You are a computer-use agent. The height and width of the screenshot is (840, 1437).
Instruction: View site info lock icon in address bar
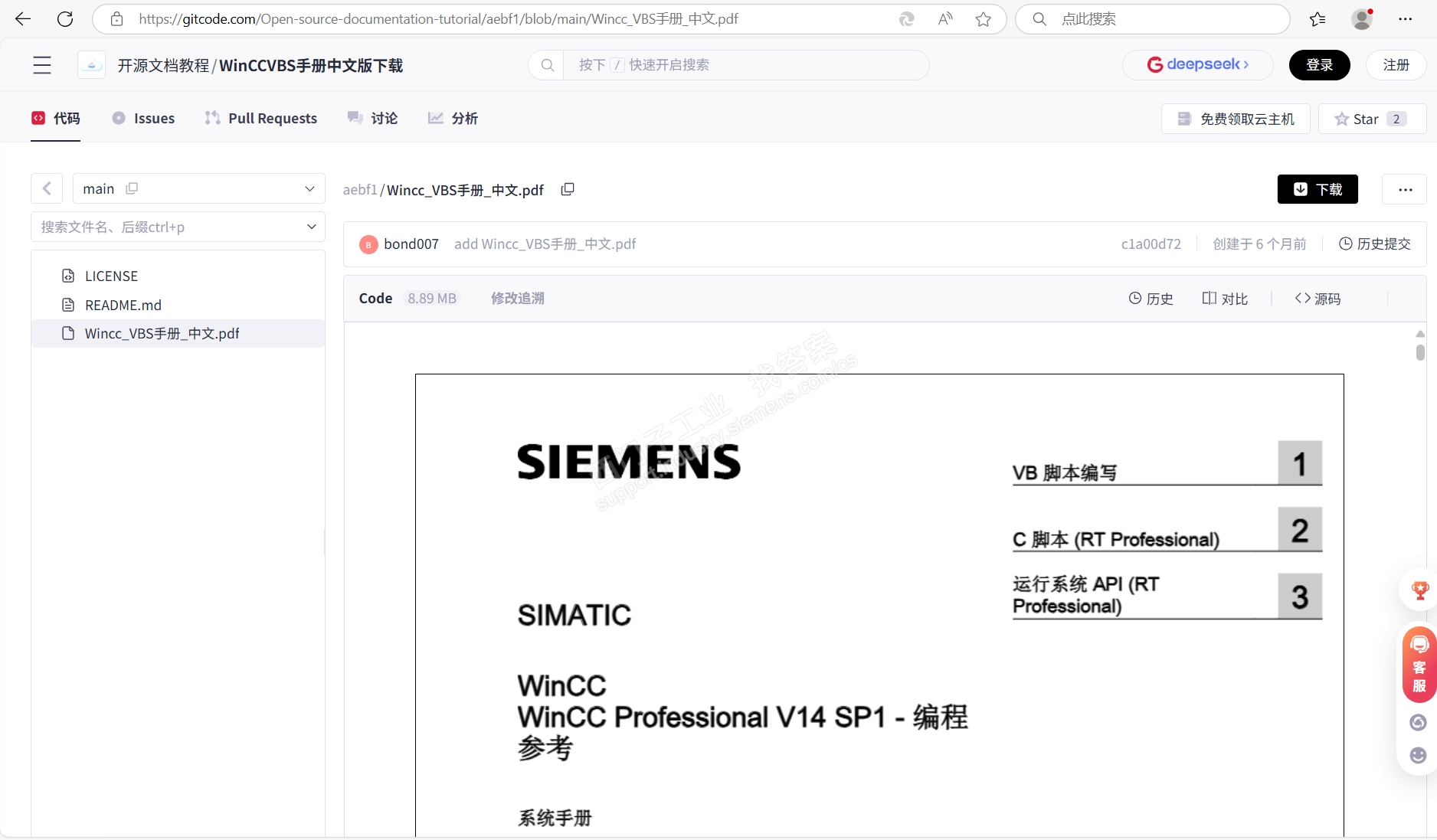tap(116, 19)
